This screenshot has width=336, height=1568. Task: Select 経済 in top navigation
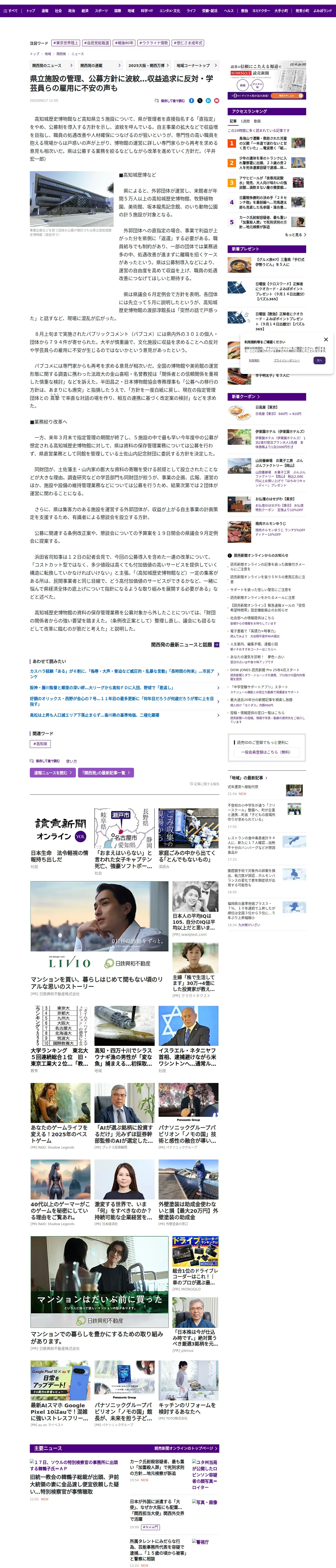point(85,10)
